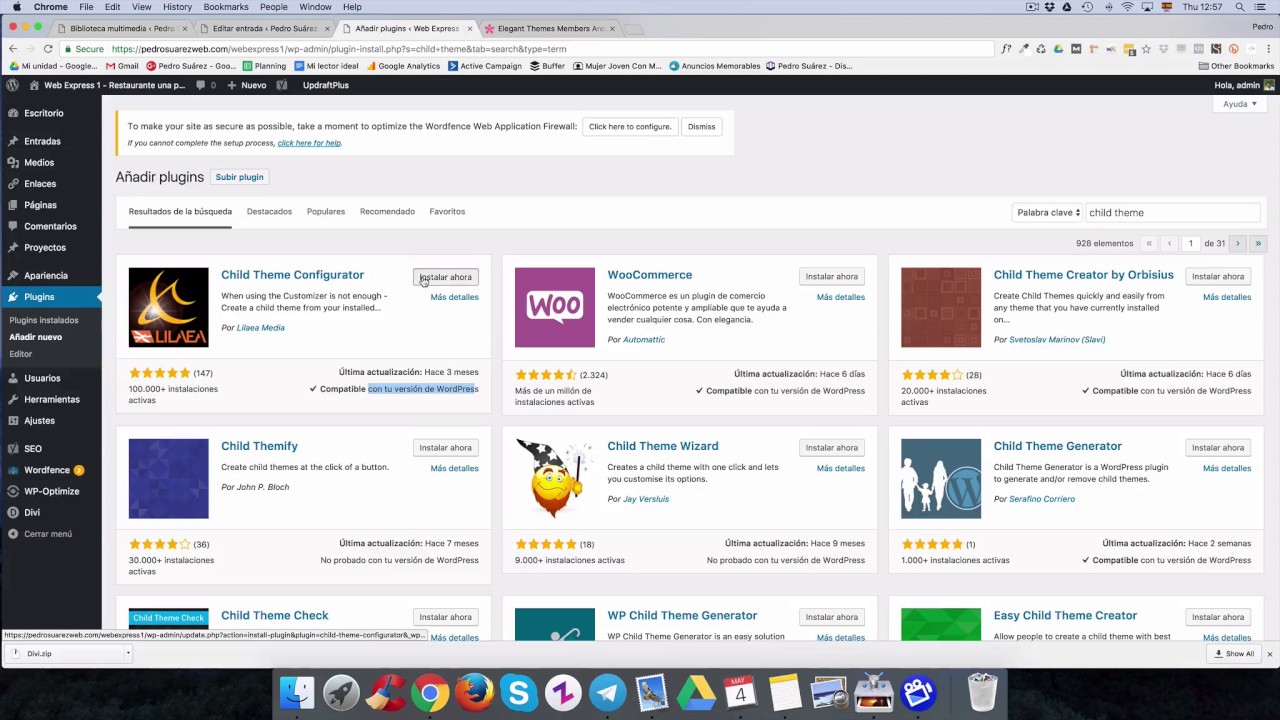Open WP-Optimize in sidebar
The width and height of the screenshot is (1280, 720).
click(x=51, y=491)
